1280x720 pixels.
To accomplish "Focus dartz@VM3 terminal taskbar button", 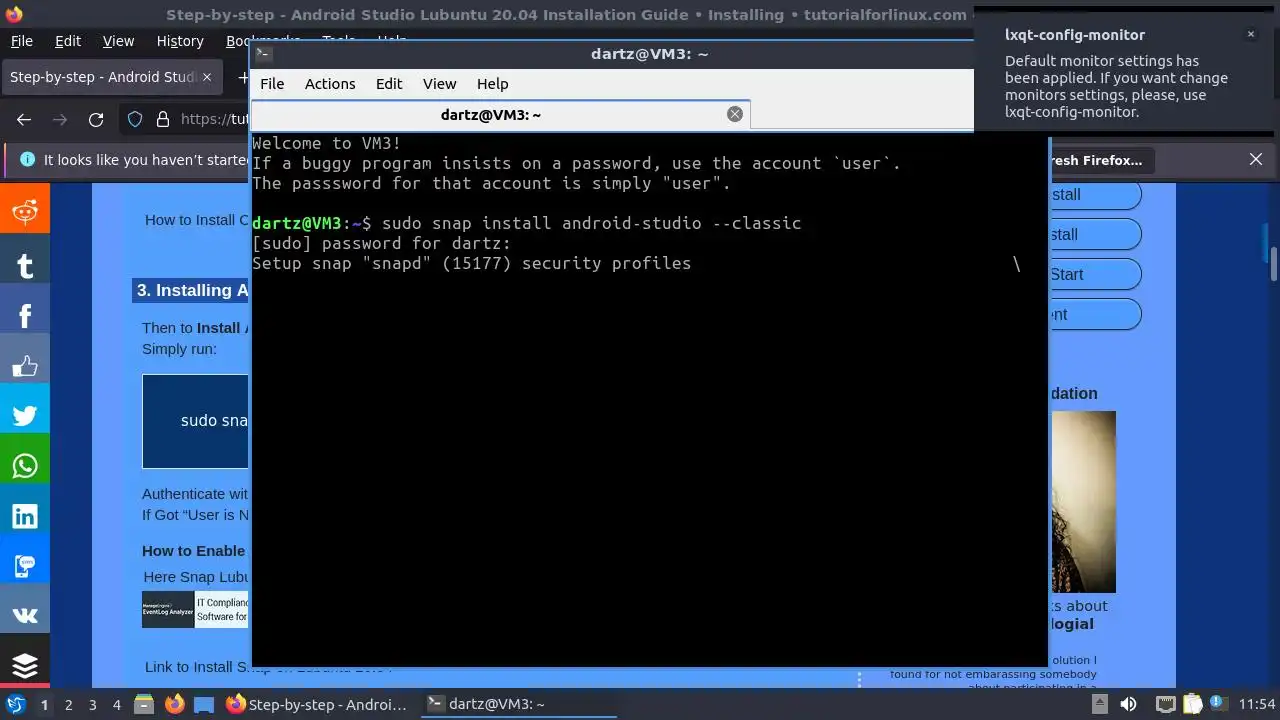I will pos(517,704).
